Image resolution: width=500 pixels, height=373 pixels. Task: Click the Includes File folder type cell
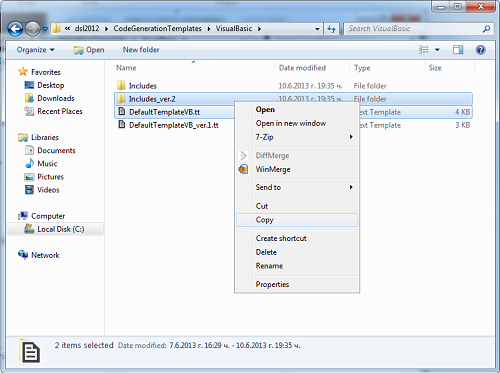point(370,86)
